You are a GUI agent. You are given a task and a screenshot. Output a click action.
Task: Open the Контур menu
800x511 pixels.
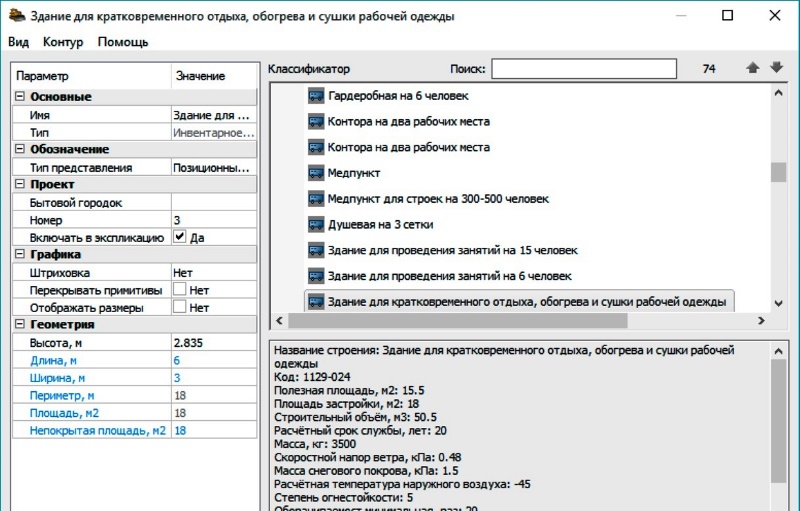coord(63,42)
